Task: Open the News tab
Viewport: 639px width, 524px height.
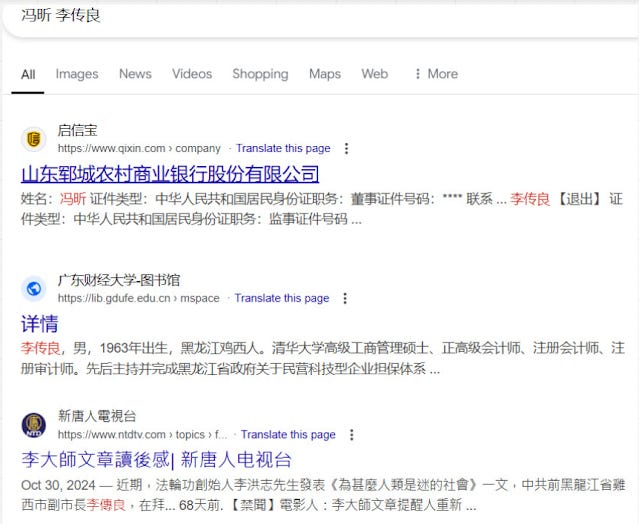Action: click(x=135, y=74)
